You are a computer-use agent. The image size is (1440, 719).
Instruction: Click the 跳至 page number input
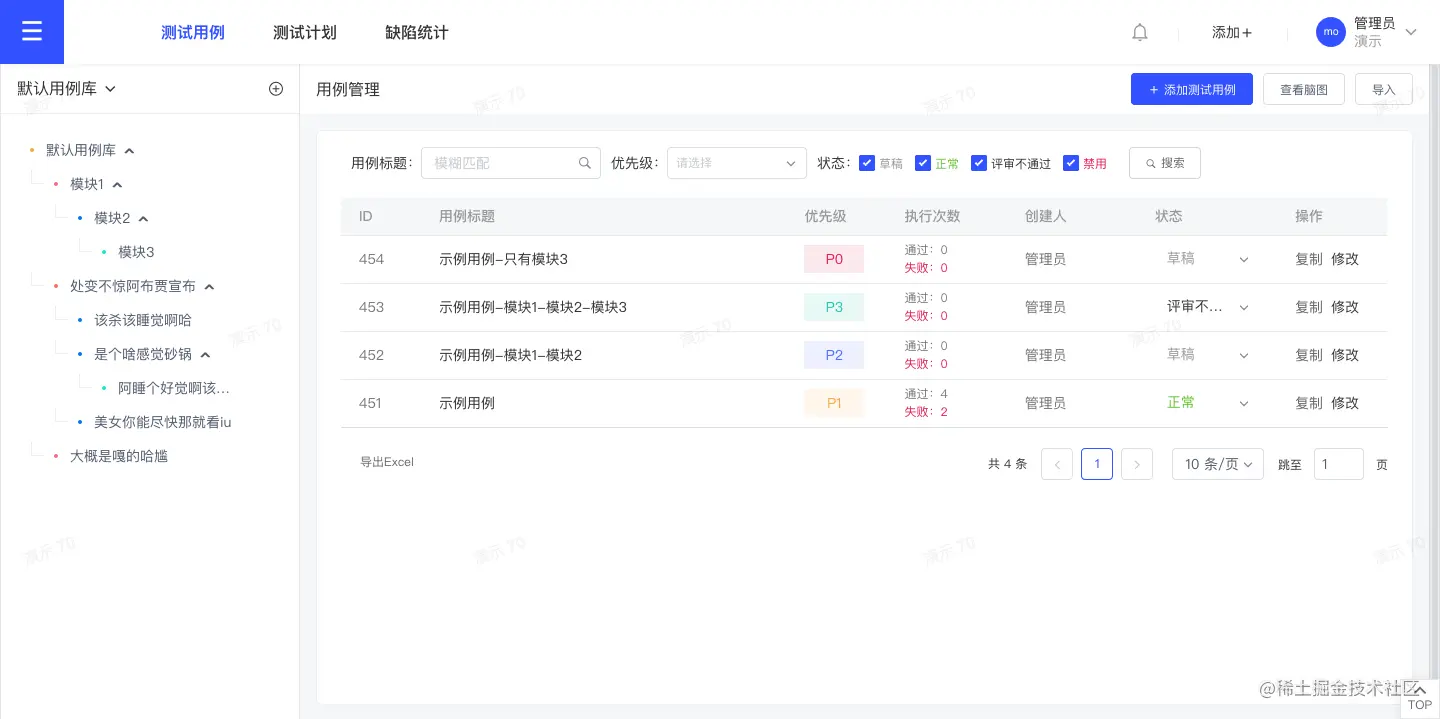[x=1338, y=464]
